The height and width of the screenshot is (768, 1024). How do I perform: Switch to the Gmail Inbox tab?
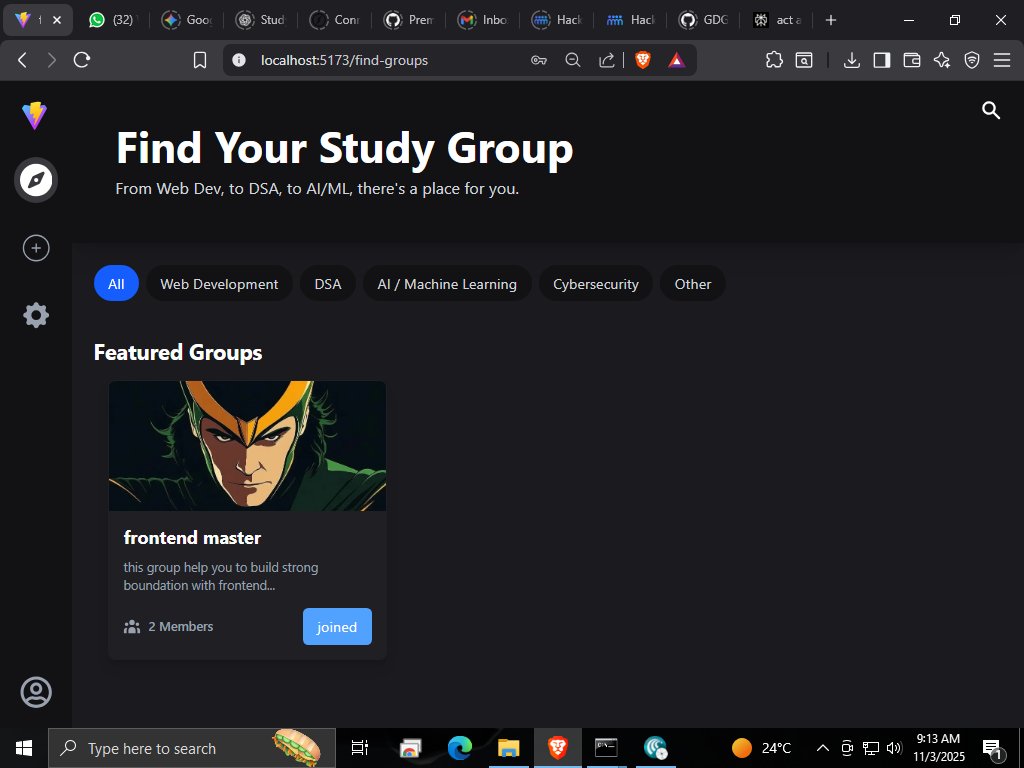click(x=483, y=20)
